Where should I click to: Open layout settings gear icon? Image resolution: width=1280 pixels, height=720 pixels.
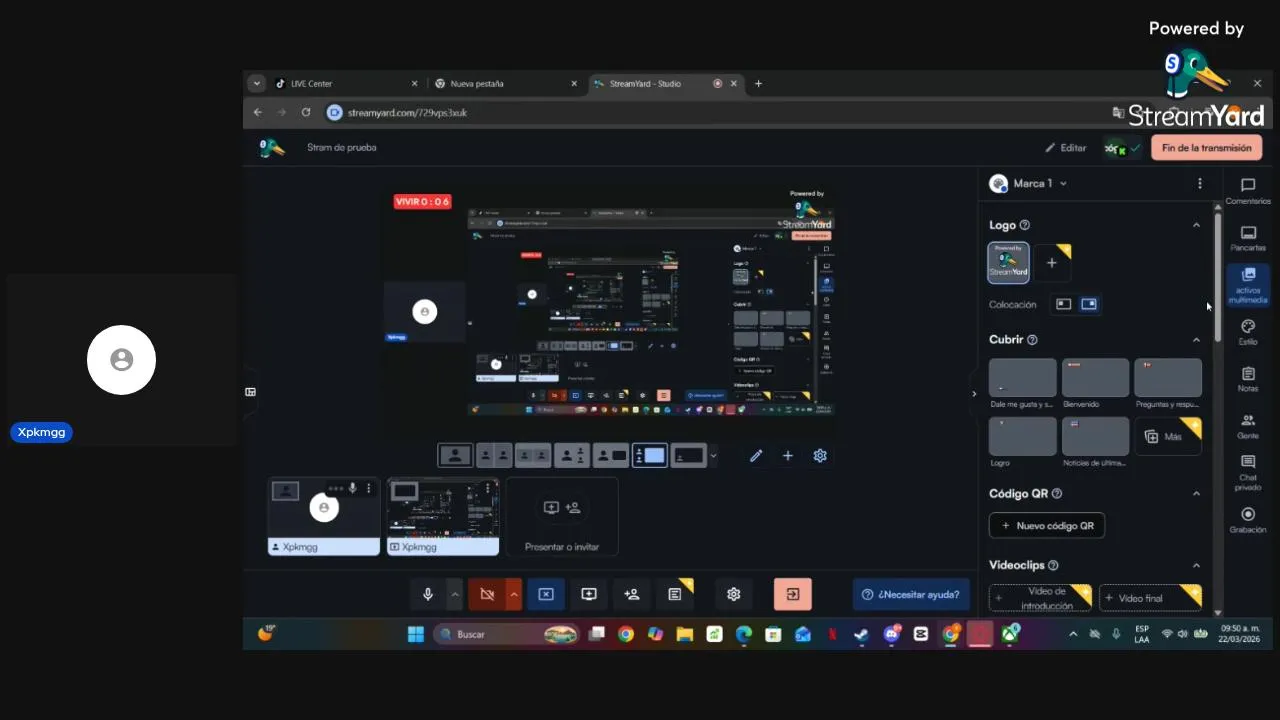(820, 456)
